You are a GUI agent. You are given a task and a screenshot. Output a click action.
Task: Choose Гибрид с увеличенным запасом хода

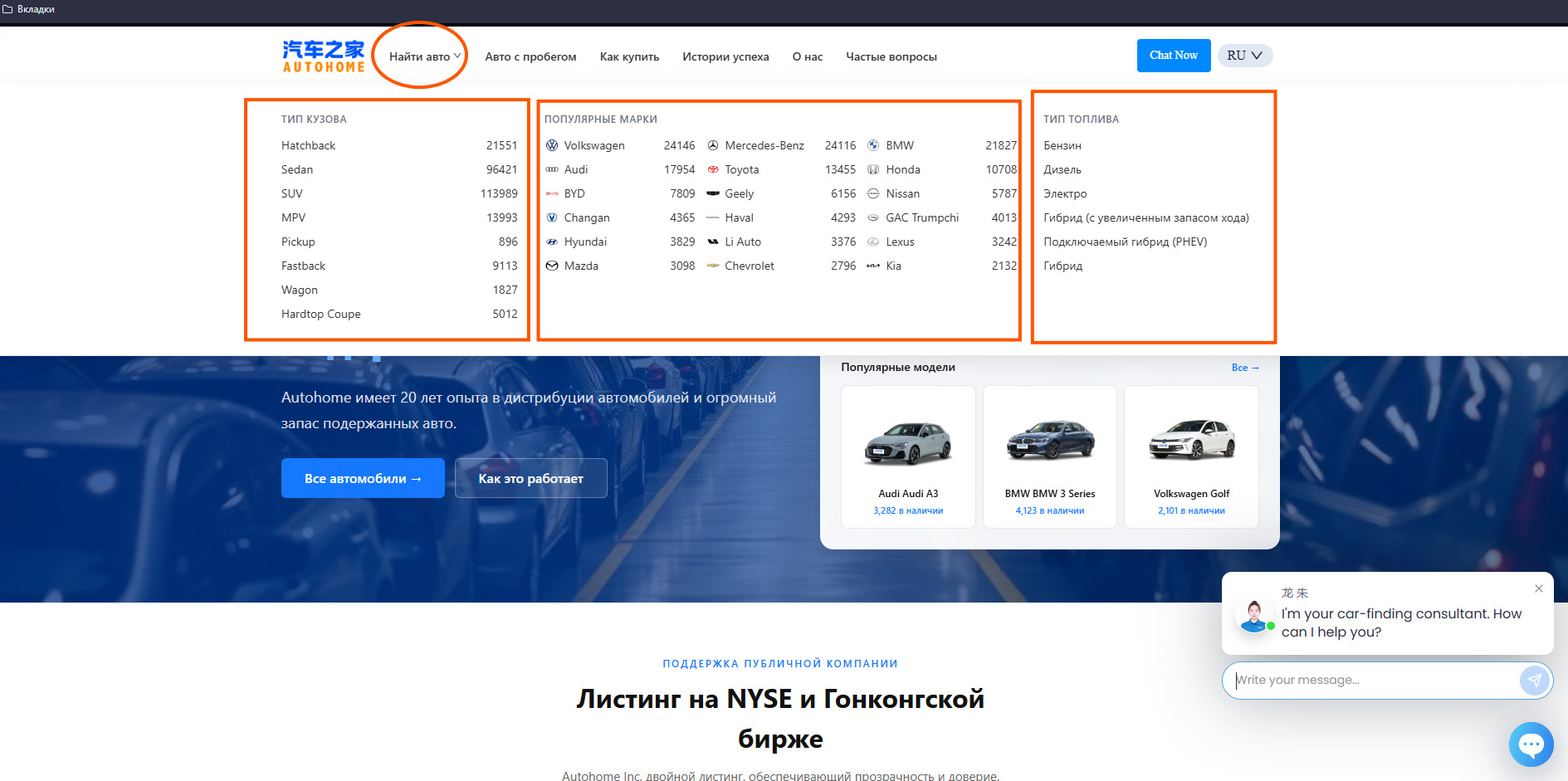[1146, 217]
